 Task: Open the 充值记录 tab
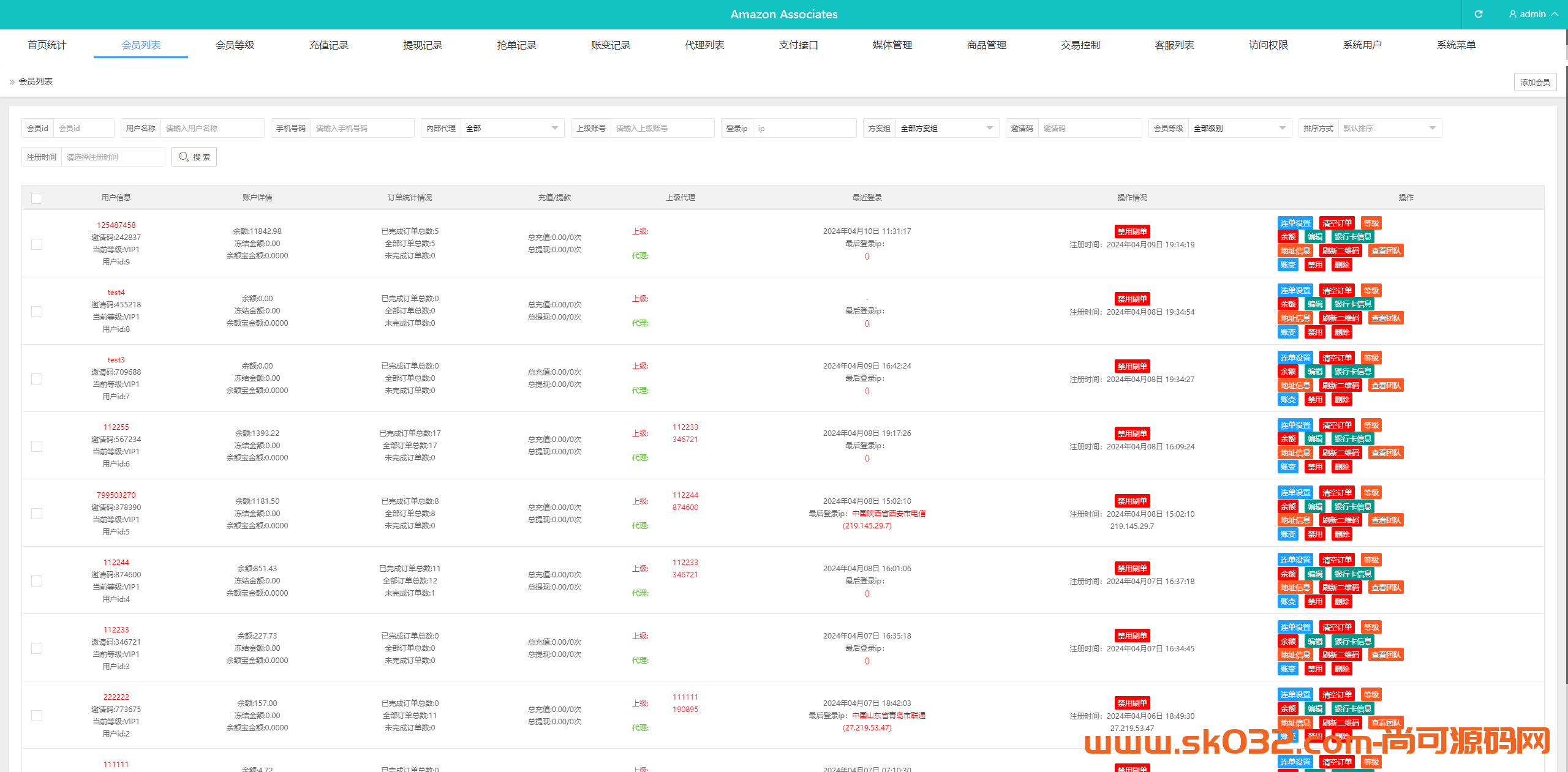coord(328,45)
